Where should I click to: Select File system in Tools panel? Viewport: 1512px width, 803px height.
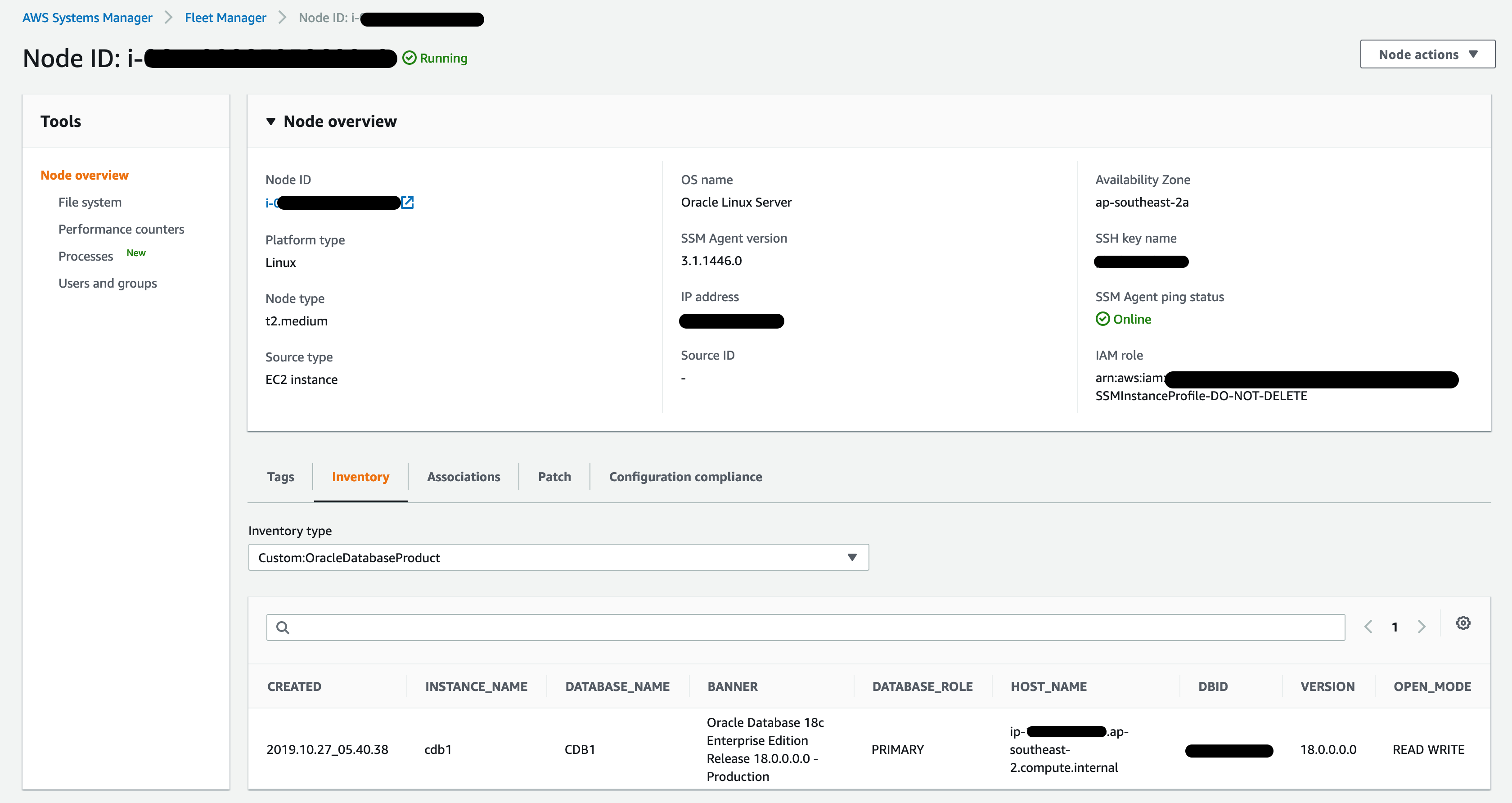89,202
